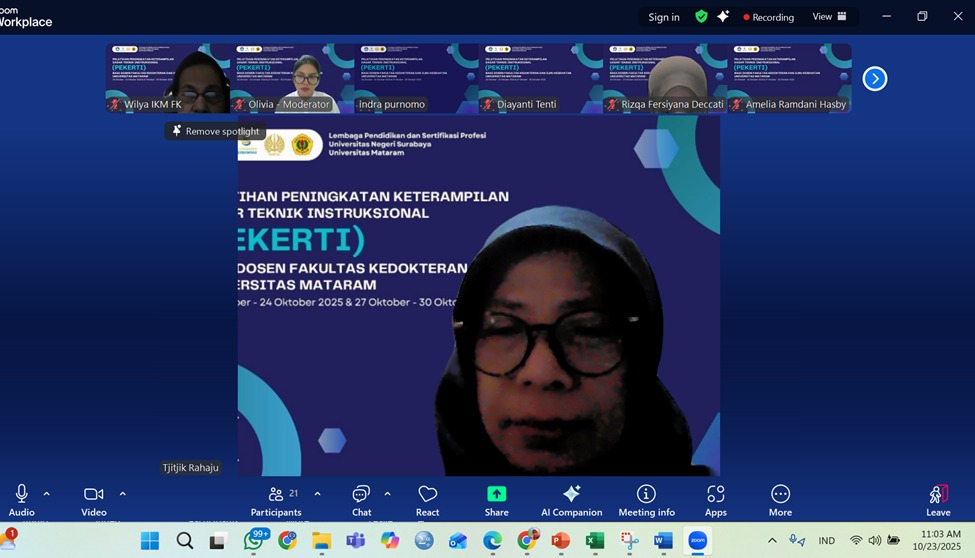
Task: Open the View layout menu
Action: (829, 17)
